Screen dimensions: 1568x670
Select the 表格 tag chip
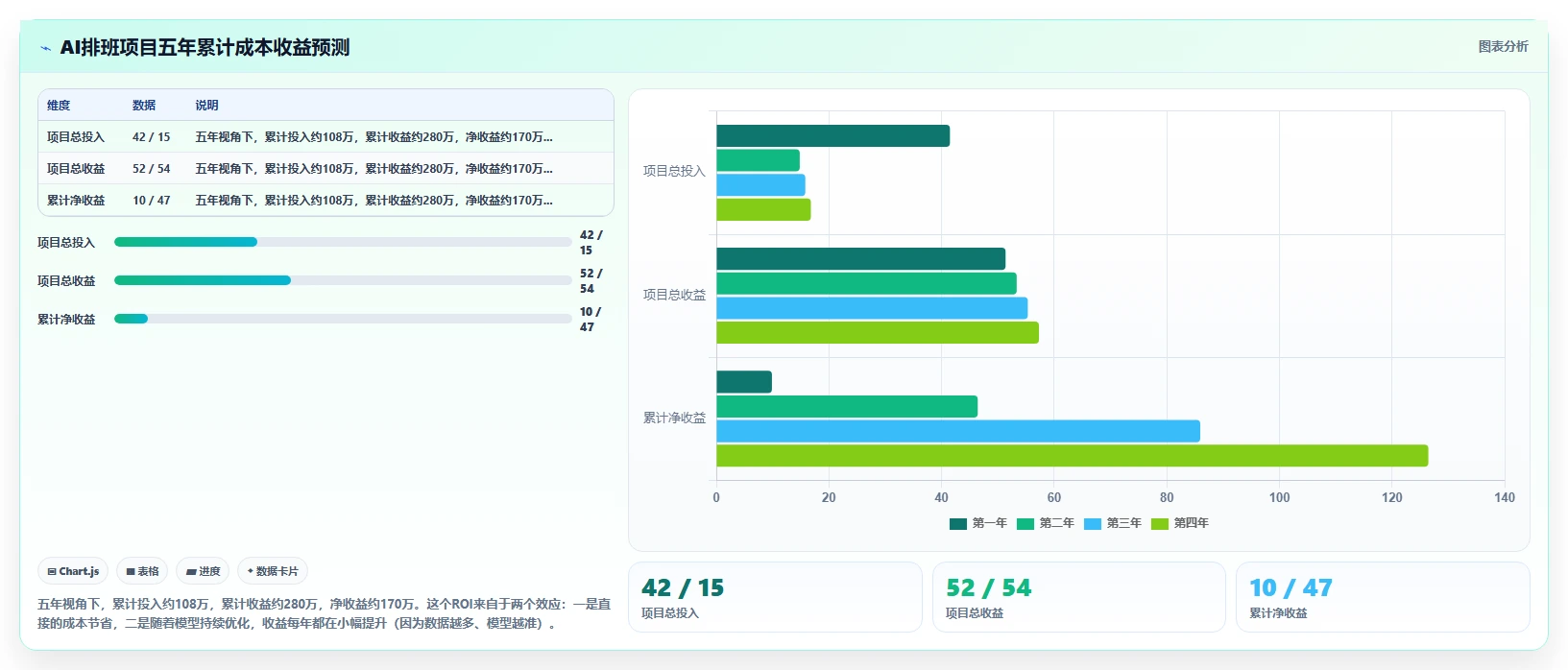click(142, 571)
